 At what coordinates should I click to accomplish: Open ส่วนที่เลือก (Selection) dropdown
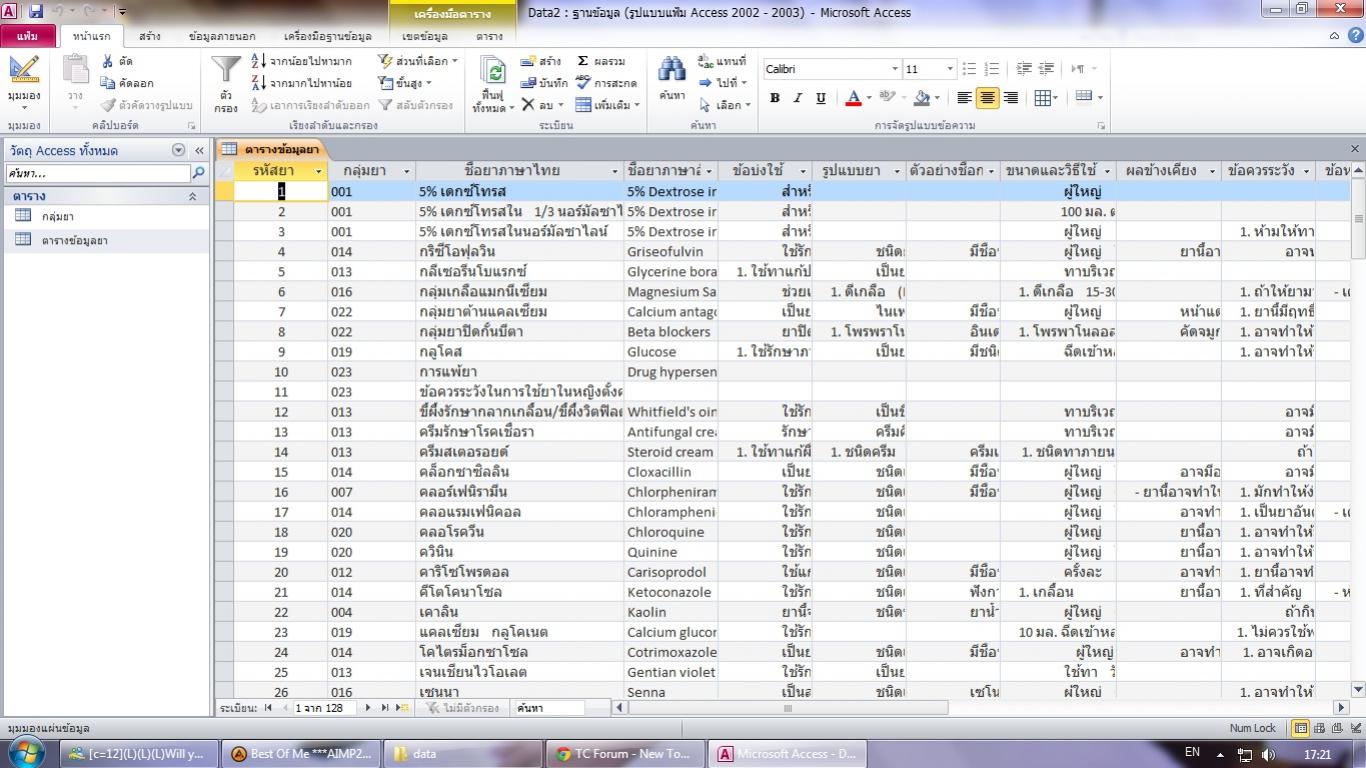point(419,62)
